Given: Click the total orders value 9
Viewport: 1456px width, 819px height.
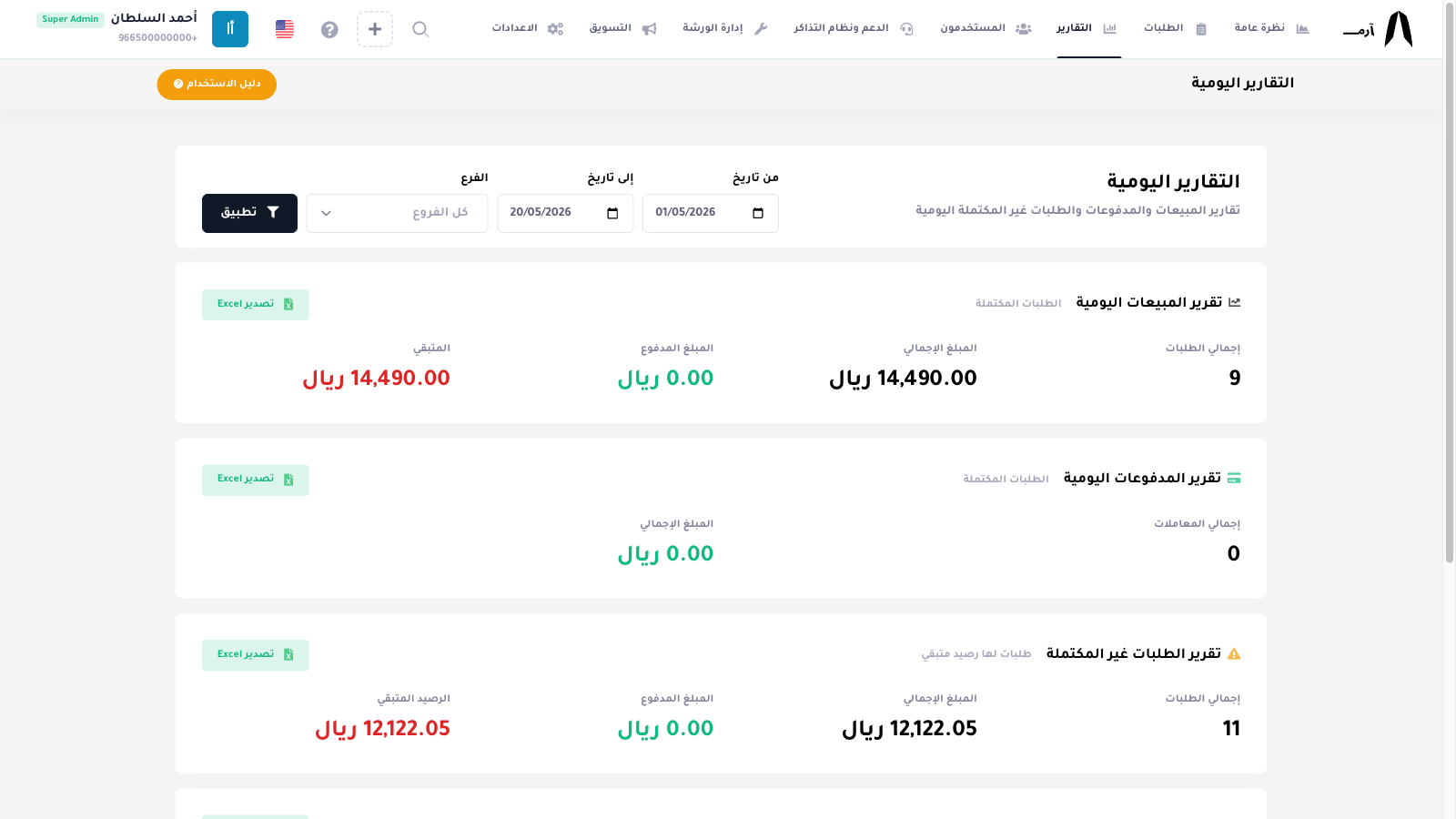Looking at the screenshot, I should (1235, 379).
